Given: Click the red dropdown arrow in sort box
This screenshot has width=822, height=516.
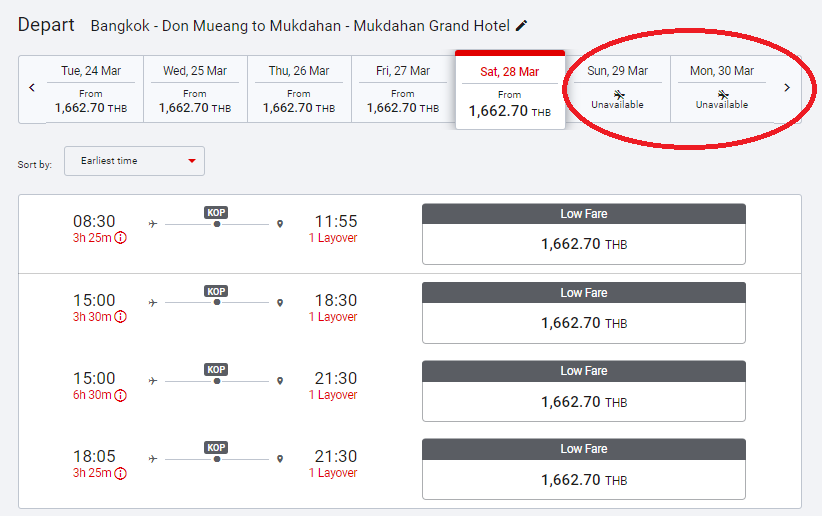Looking at the screenshot, I should pyautogui.click(x=192, y=161).
